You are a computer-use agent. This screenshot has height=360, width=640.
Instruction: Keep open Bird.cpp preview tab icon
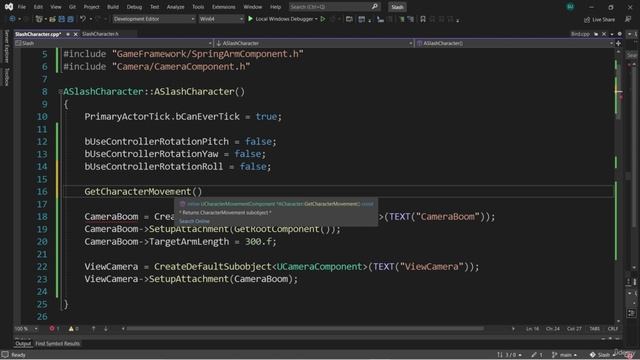596,34
